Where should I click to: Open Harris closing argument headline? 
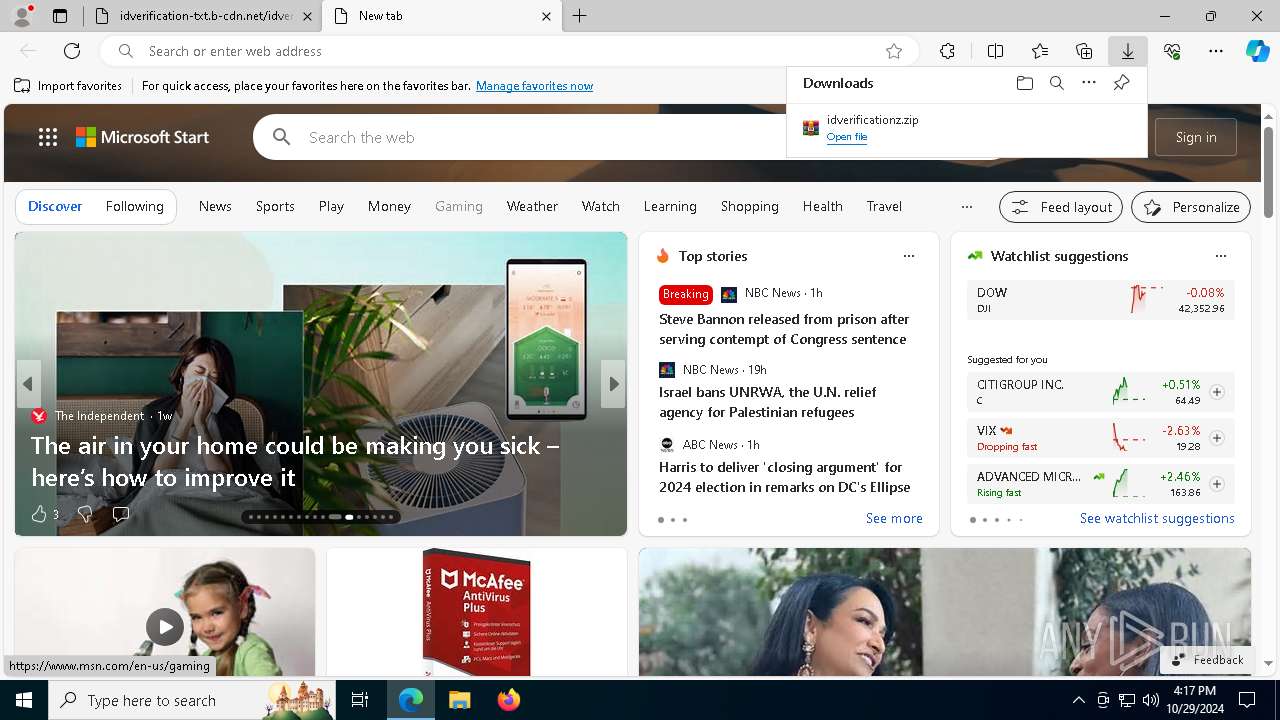784,477
